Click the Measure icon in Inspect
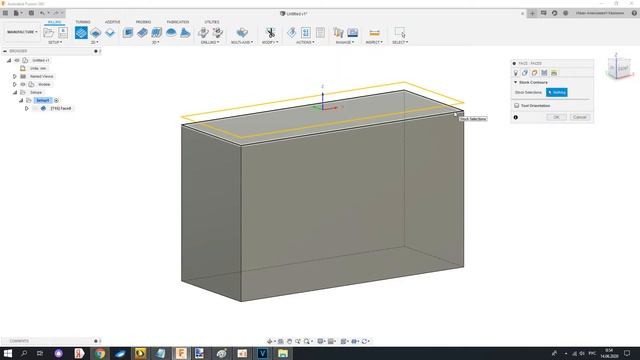 [374, 33]
